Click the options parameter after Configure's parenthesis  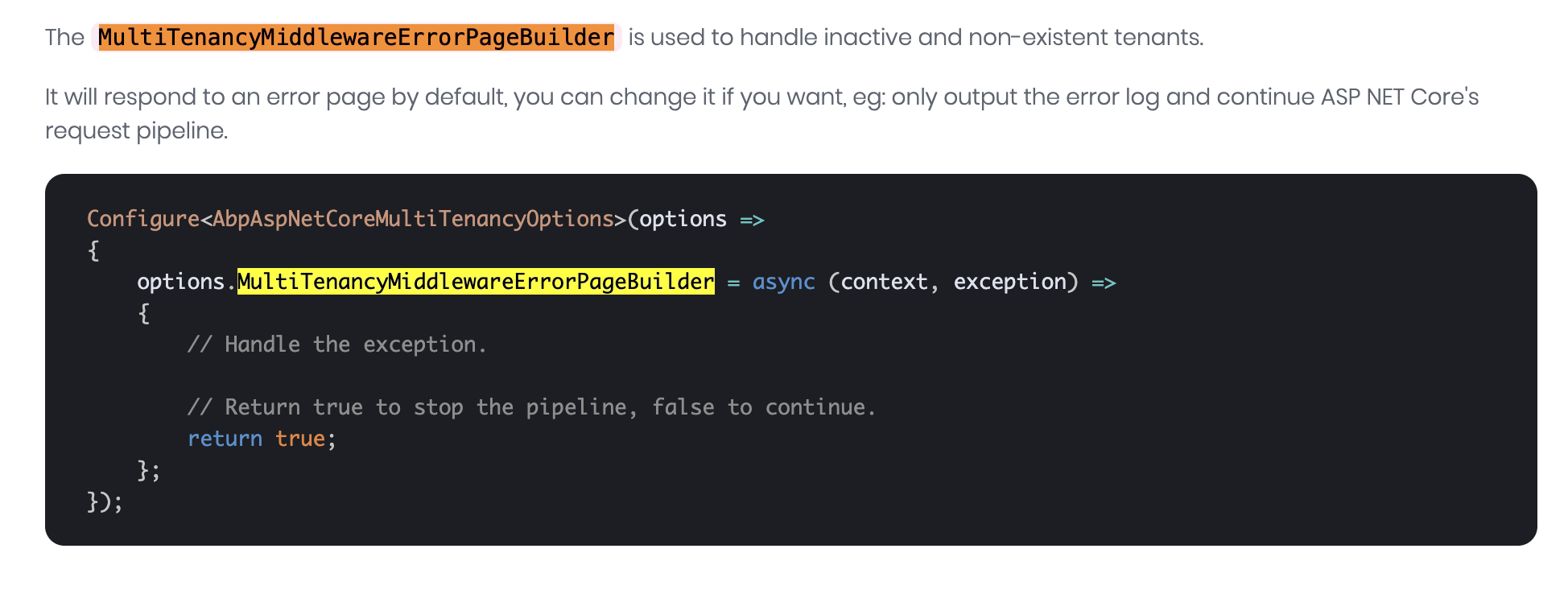683,219
